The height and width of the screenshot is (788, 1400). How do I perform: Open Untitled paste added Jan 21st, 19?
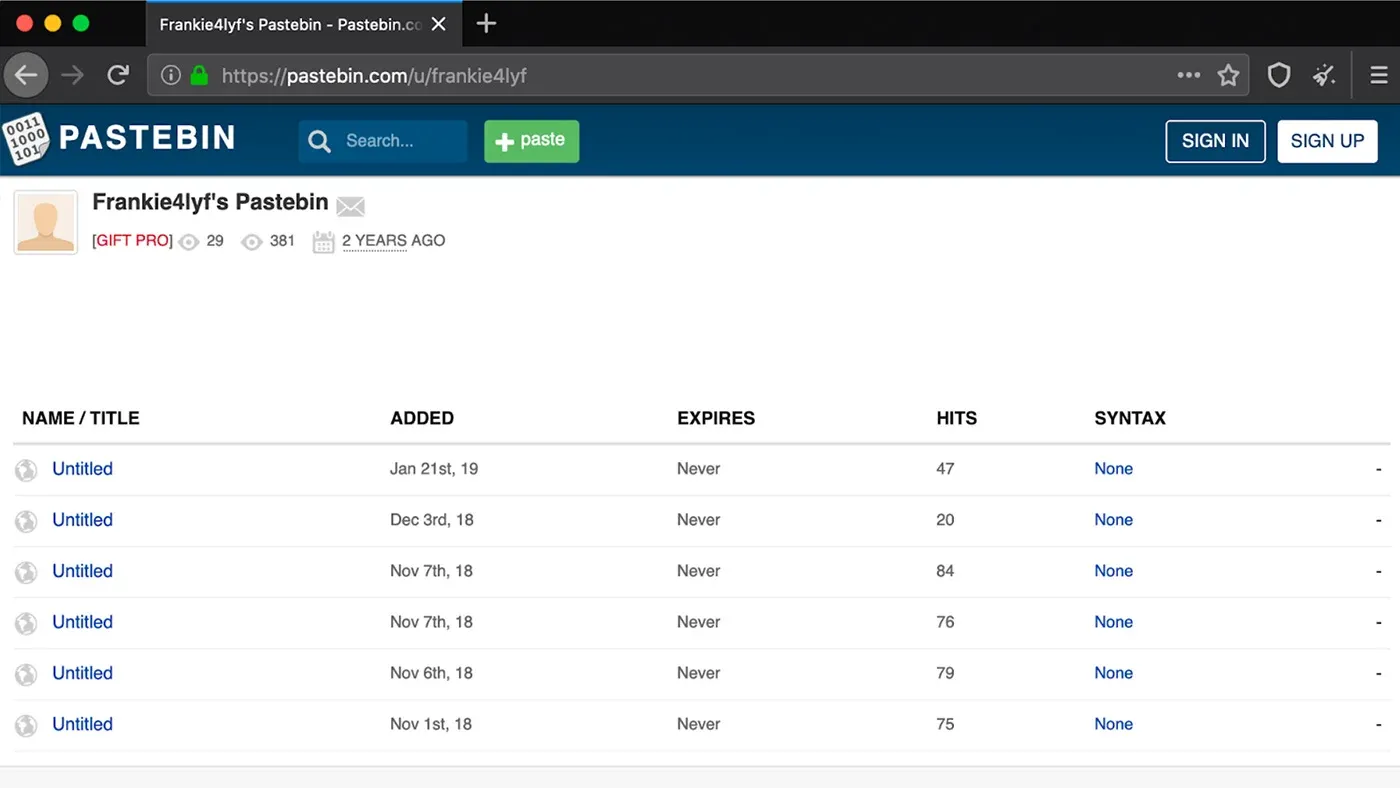82,469
